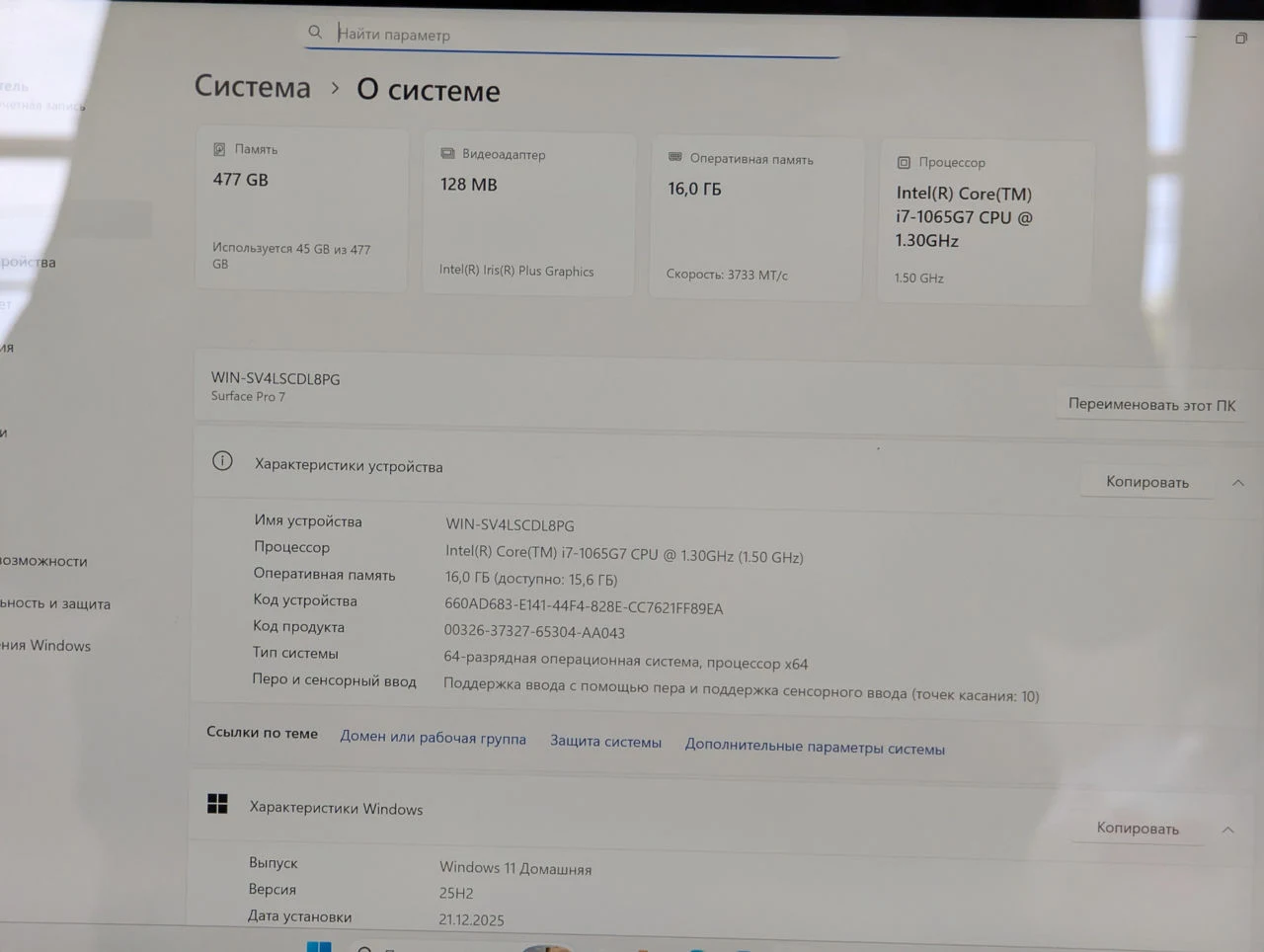Click "Surface Pro 7" model text
The image size is (1264, 952).
pyautogui.click(x=248, y=396)
